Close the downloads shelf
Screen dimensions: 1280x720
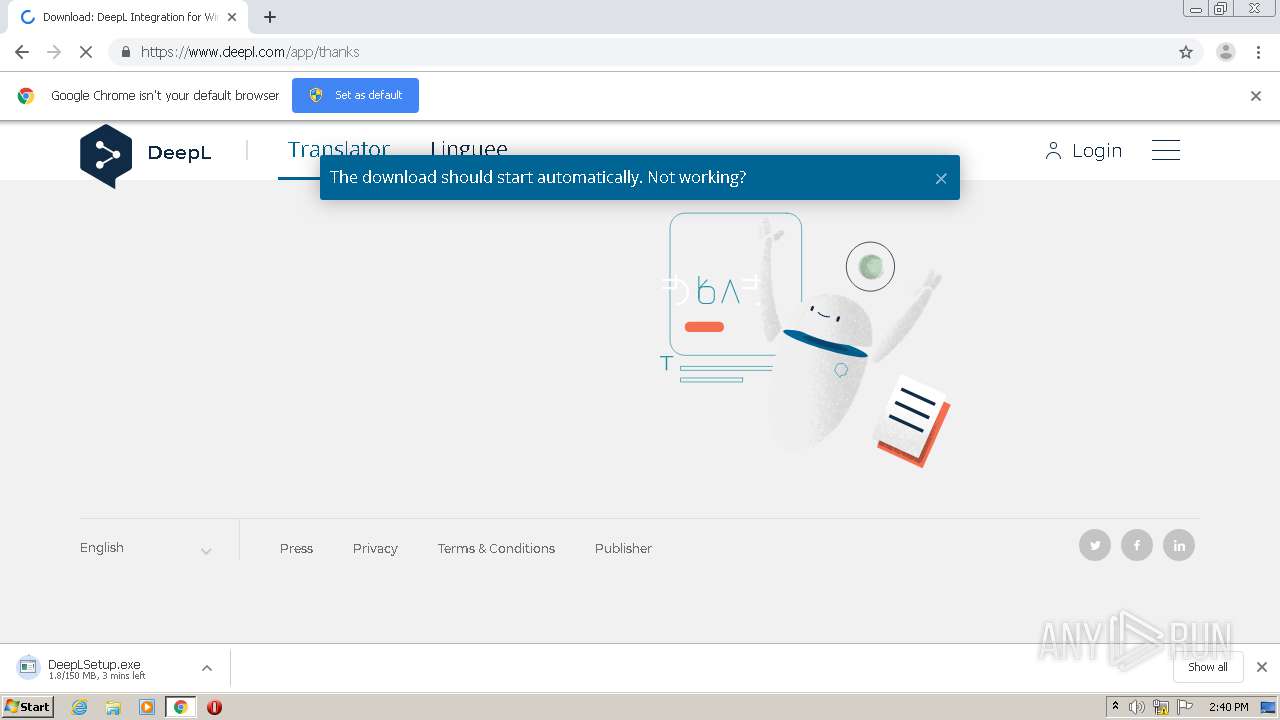click(x=1262, y=667)
